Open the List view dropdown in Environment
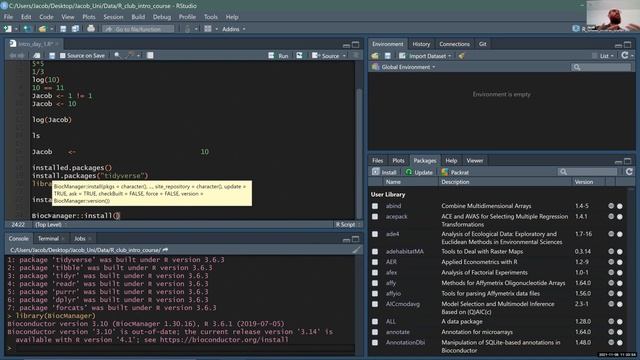This screenshot has width=640, height=360. tap(603, 56)
